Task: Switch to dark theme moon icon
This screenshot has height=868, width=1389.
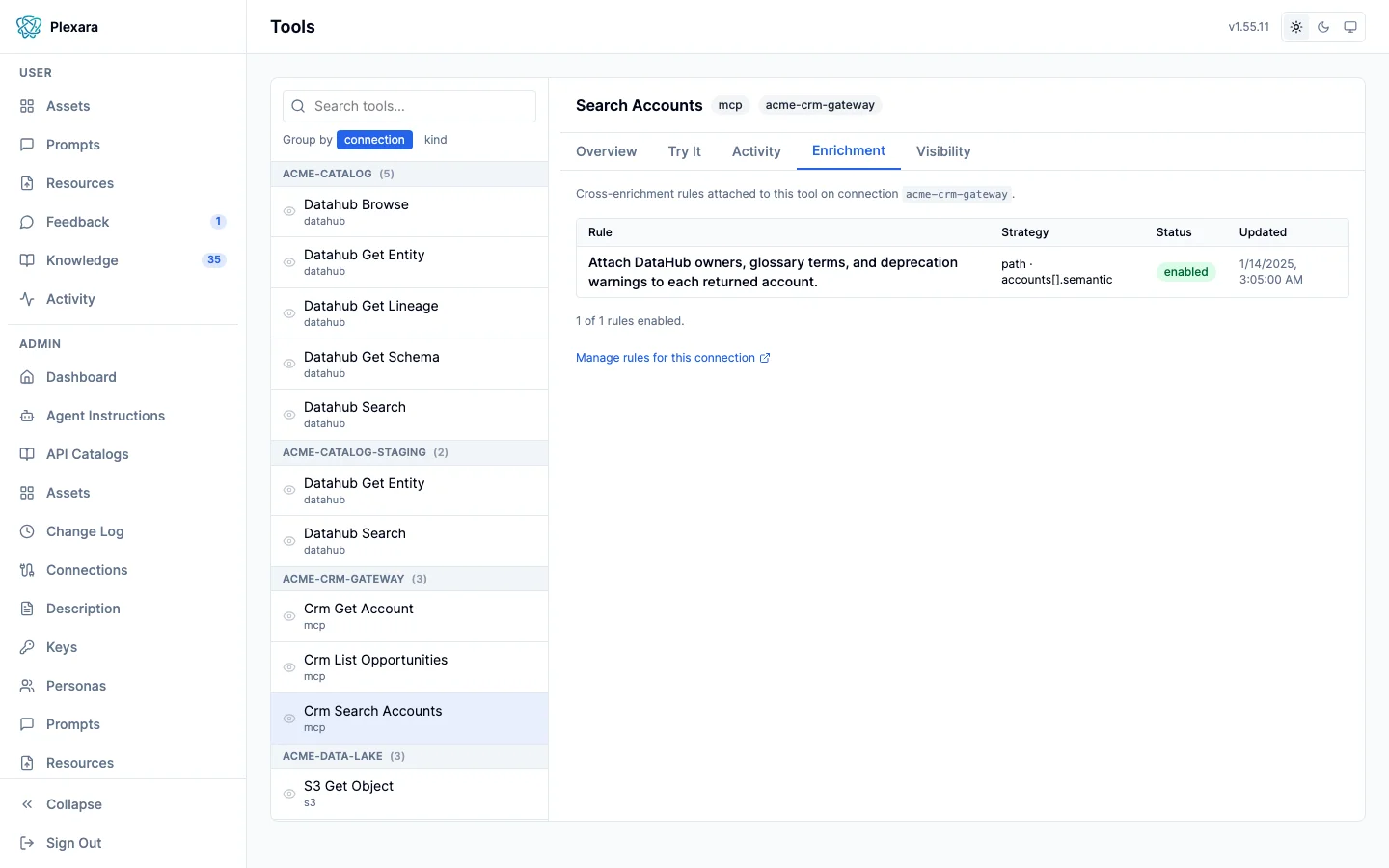Action: click(1323, 27)
